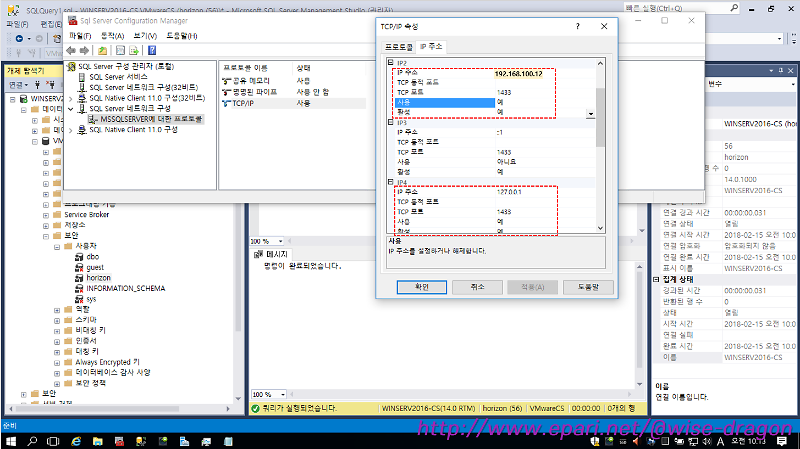Select SQL Server 서비스 tree node
This screenshot has width=800, height=449.
coord(118,77)
